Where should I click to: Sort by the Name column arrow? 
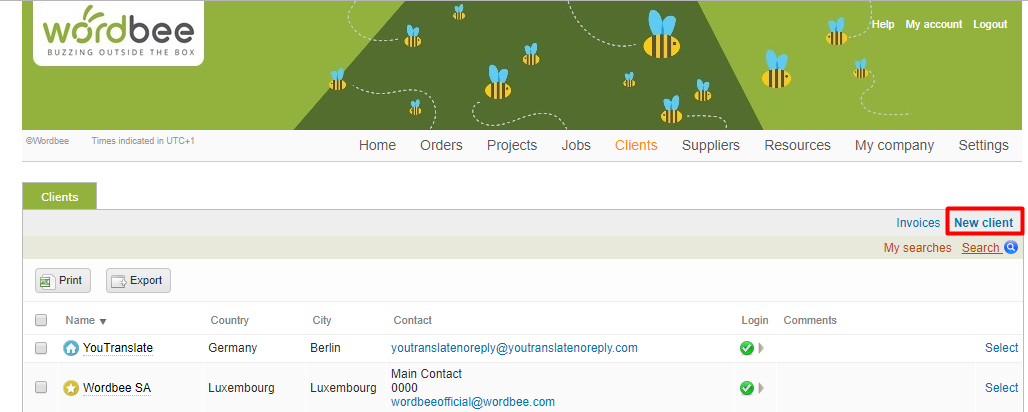point(103,321)
